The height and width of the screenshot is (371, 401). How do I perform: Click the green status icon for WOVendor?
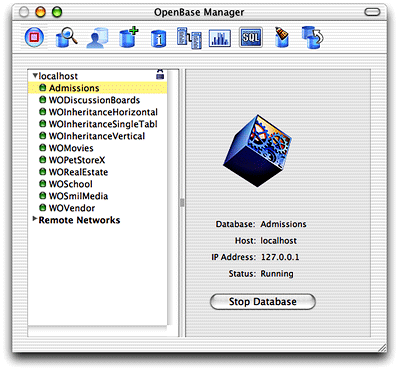click(x=42, y=208)
